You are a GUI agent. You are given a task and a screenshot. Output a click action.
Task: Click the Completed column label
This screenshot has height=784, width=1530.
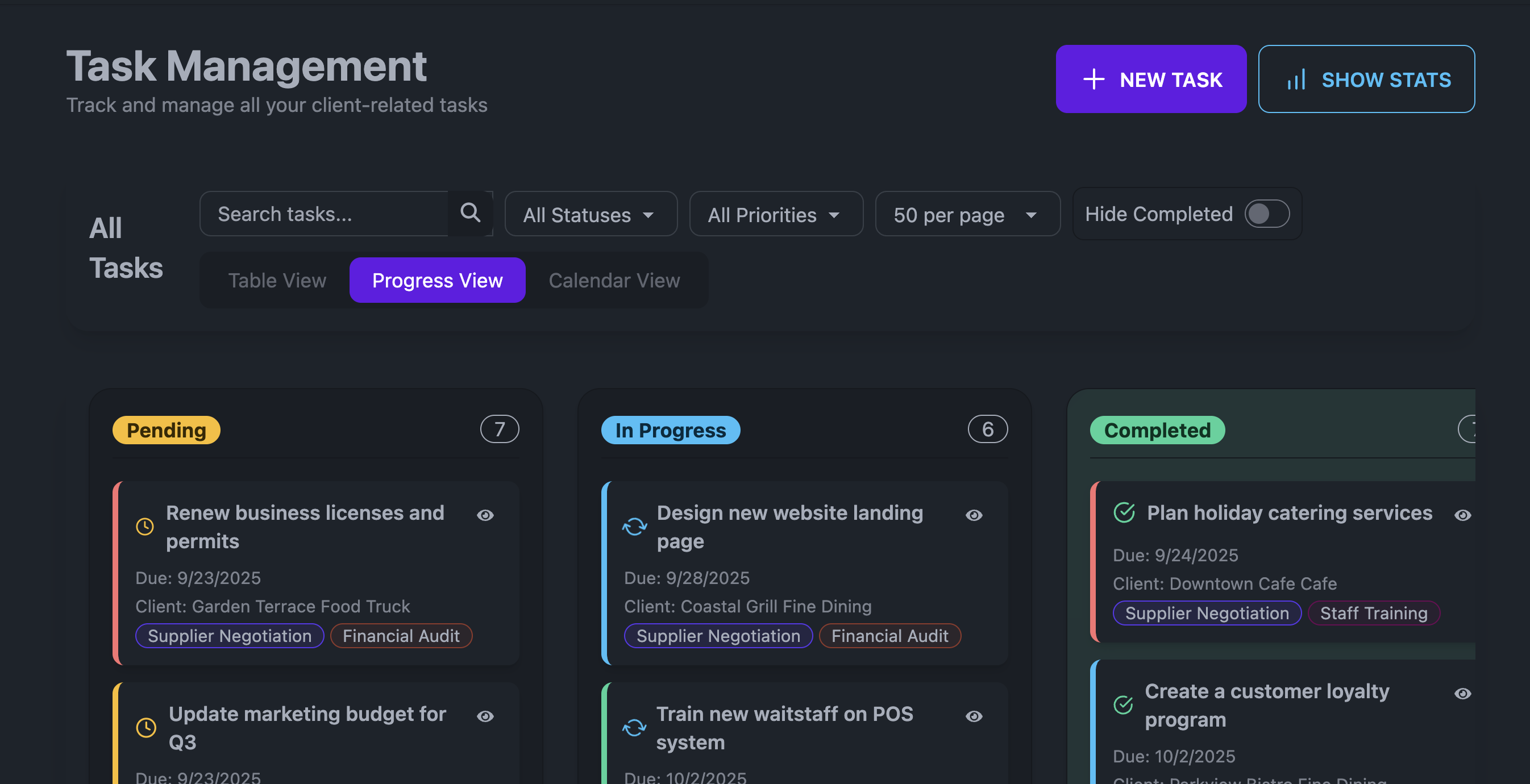tap(1157, 429)
